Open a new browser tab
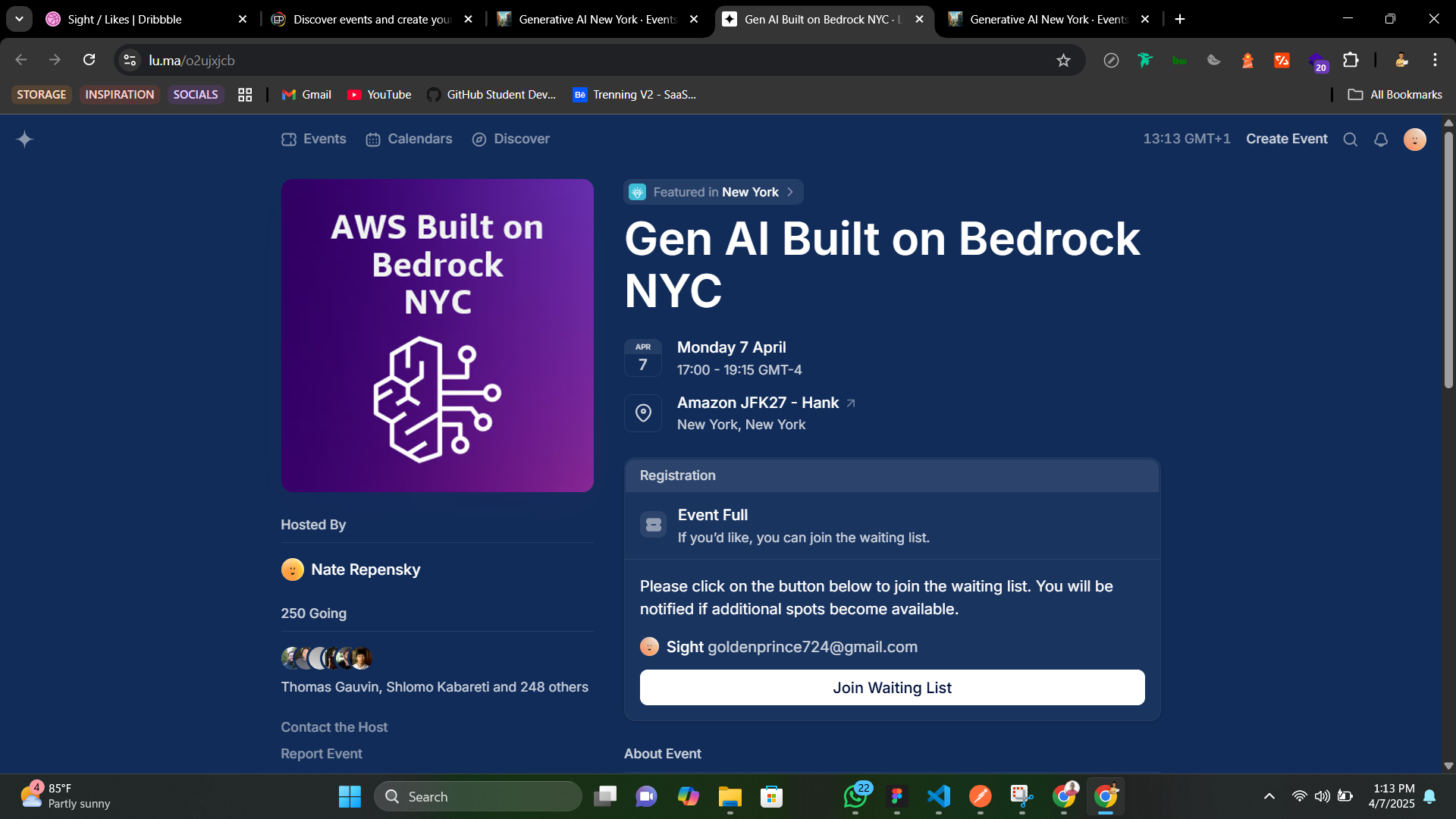Image resolution: width=1456 pixels, height=819 pixels. click(1180, 20)
